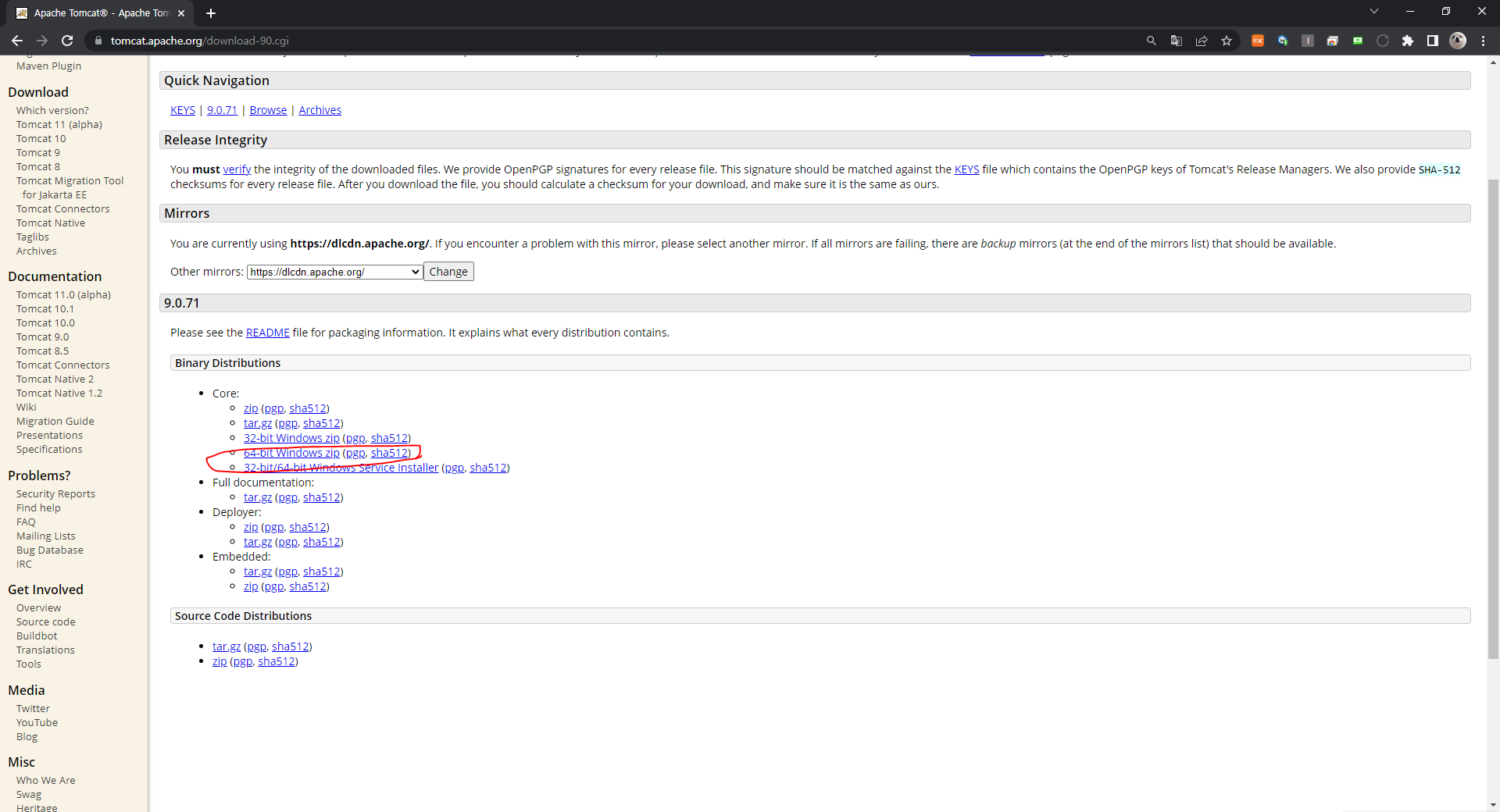Screen dimensions: 1500x812
Task: Toggle the browser side panel icon
Action: click(1433, 41)
